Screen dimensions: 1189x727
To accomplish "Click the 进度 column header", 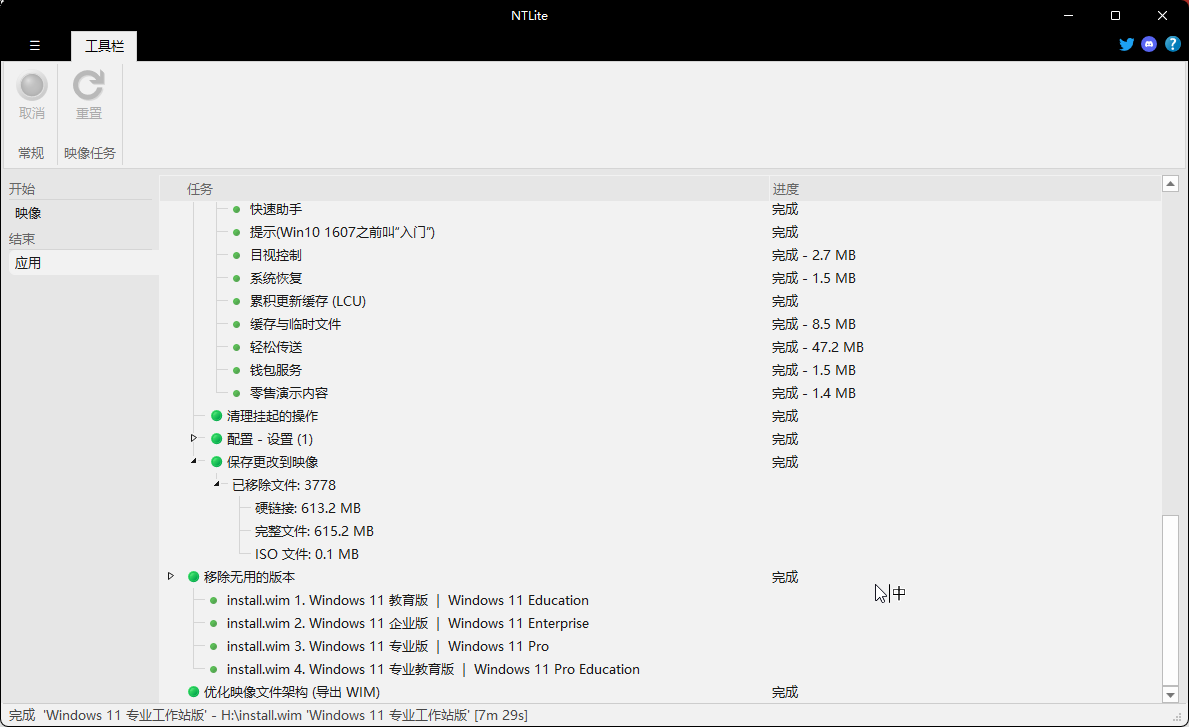I will [965, 189].
